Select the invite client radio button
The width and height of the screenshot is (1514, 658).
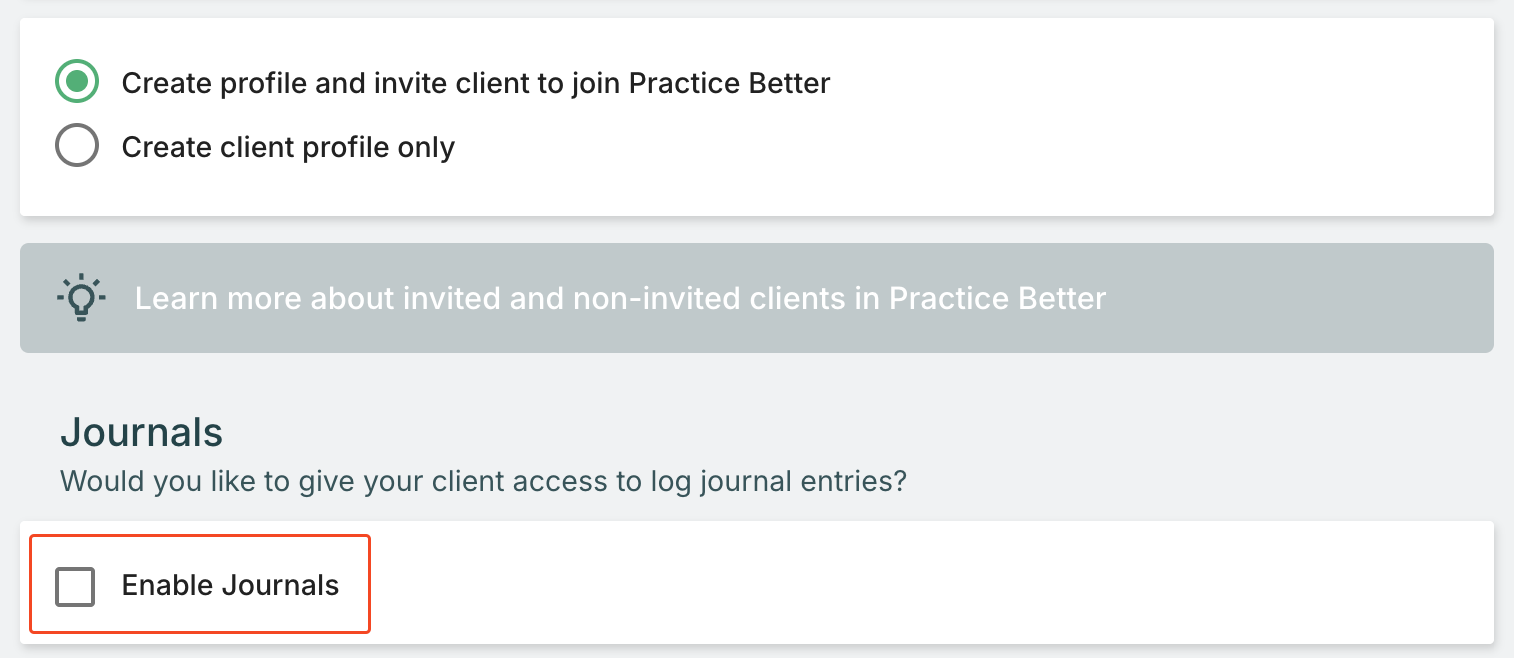tap(77, 82)
